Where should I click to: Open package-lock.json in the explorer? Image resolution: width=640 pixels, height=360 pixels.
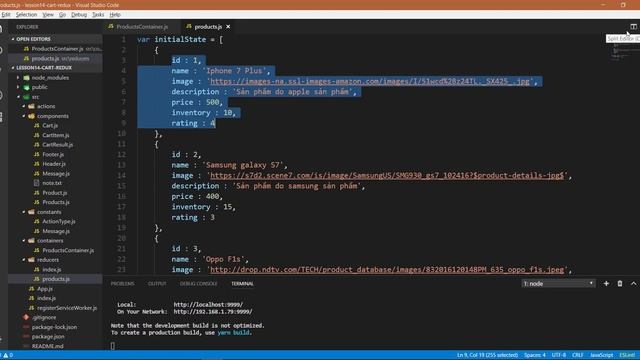[55, 327]
